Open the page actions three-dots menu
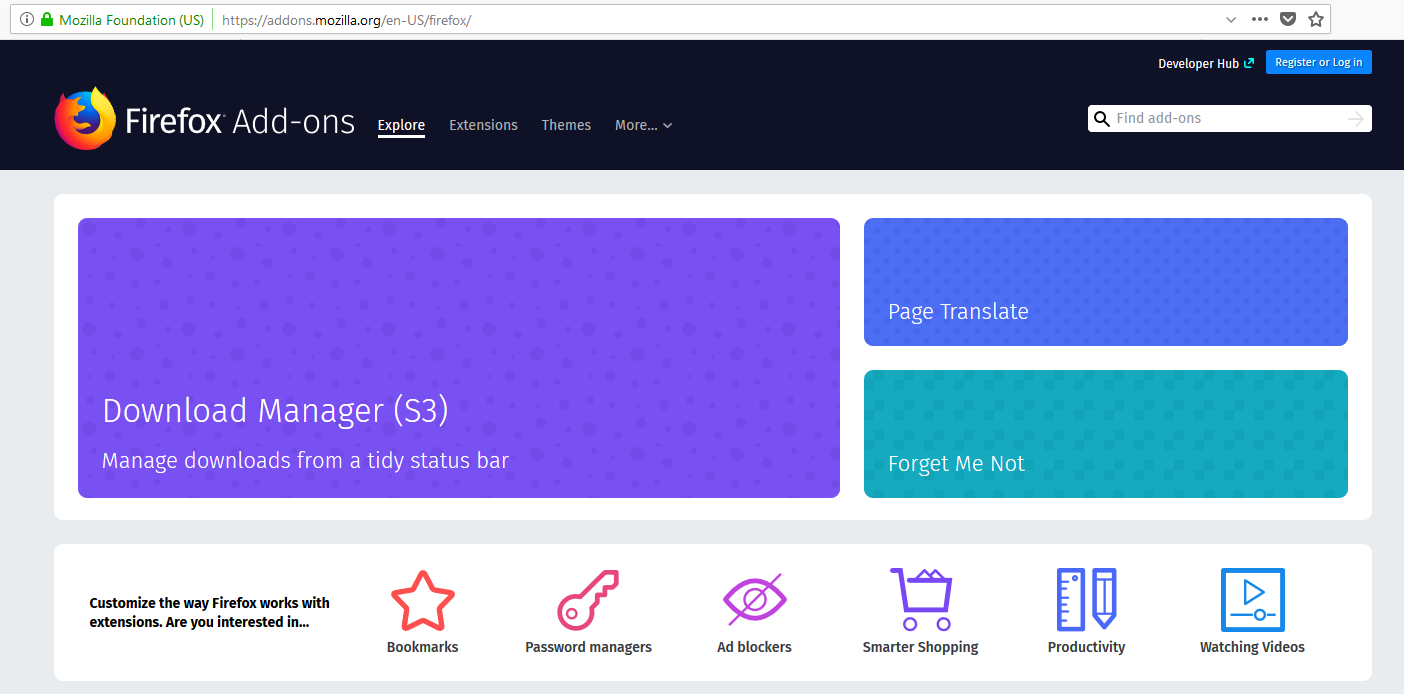The height and width of the screenshot is (694, 1404). tap(1260, 19)
